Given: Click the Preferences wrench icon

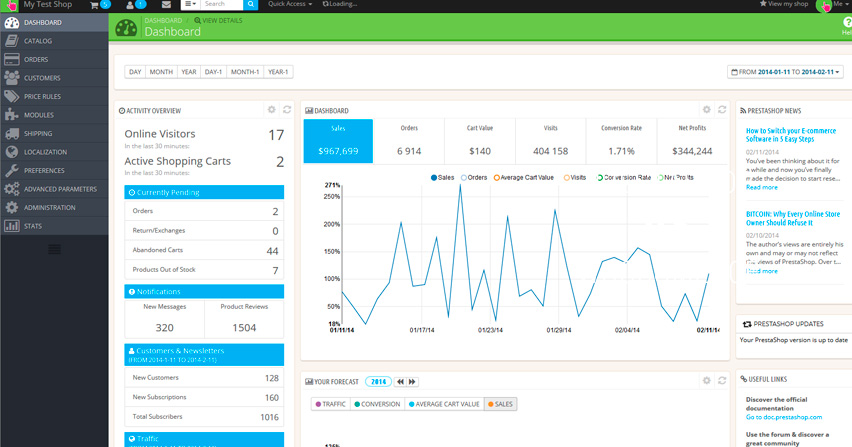Looking at the screenshot, I should pyautogui.click(x=11, y=171).
